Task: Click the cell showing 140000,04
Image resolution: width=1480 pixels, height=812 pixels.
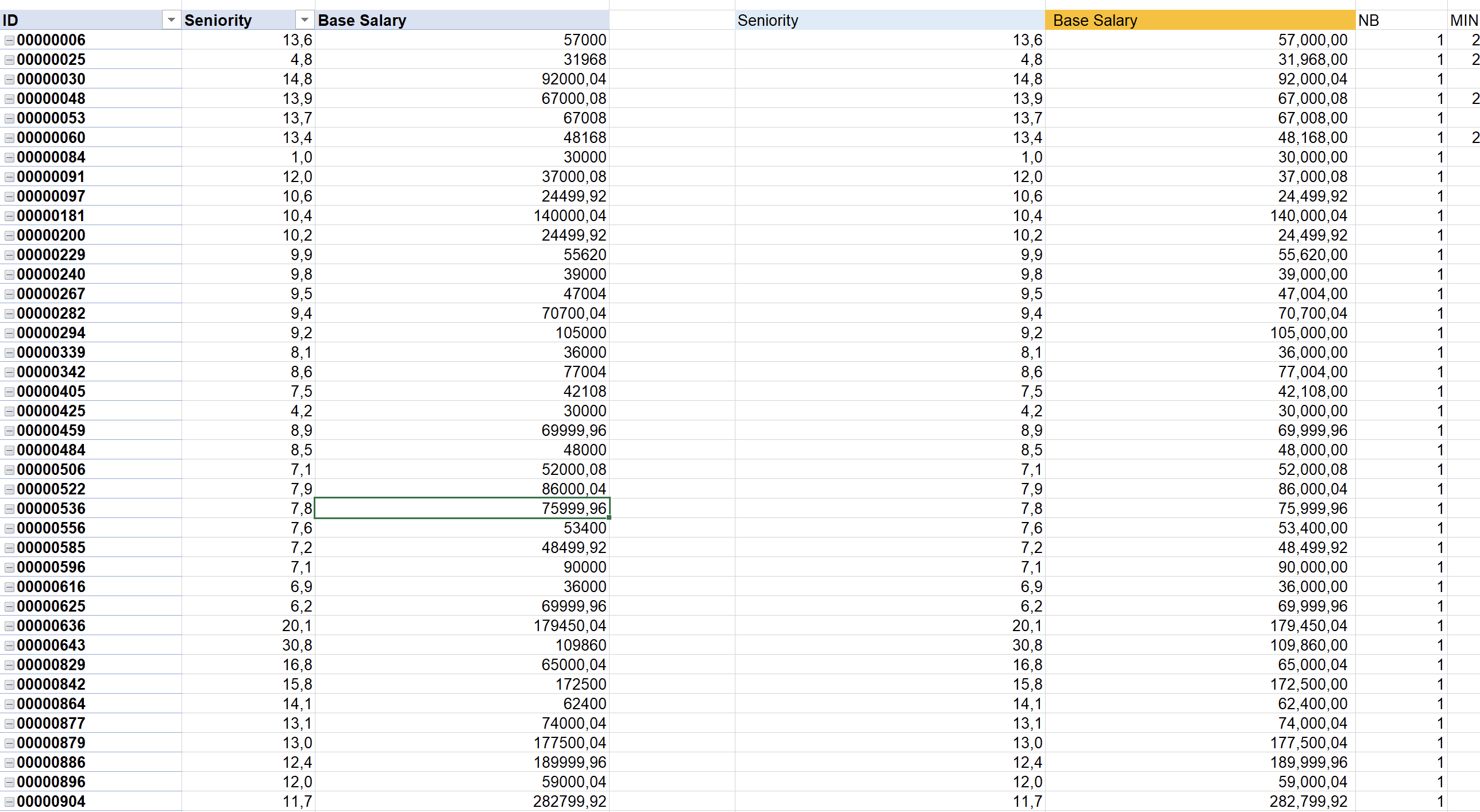Action: point(569,216)
